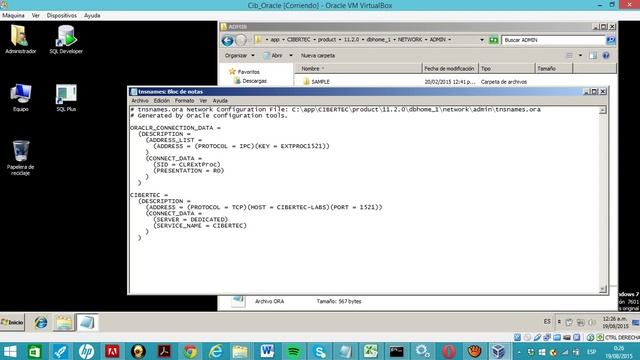Click dbhome_1 in the address path
This screenshot has width=640, height=360.
[378, 40]
